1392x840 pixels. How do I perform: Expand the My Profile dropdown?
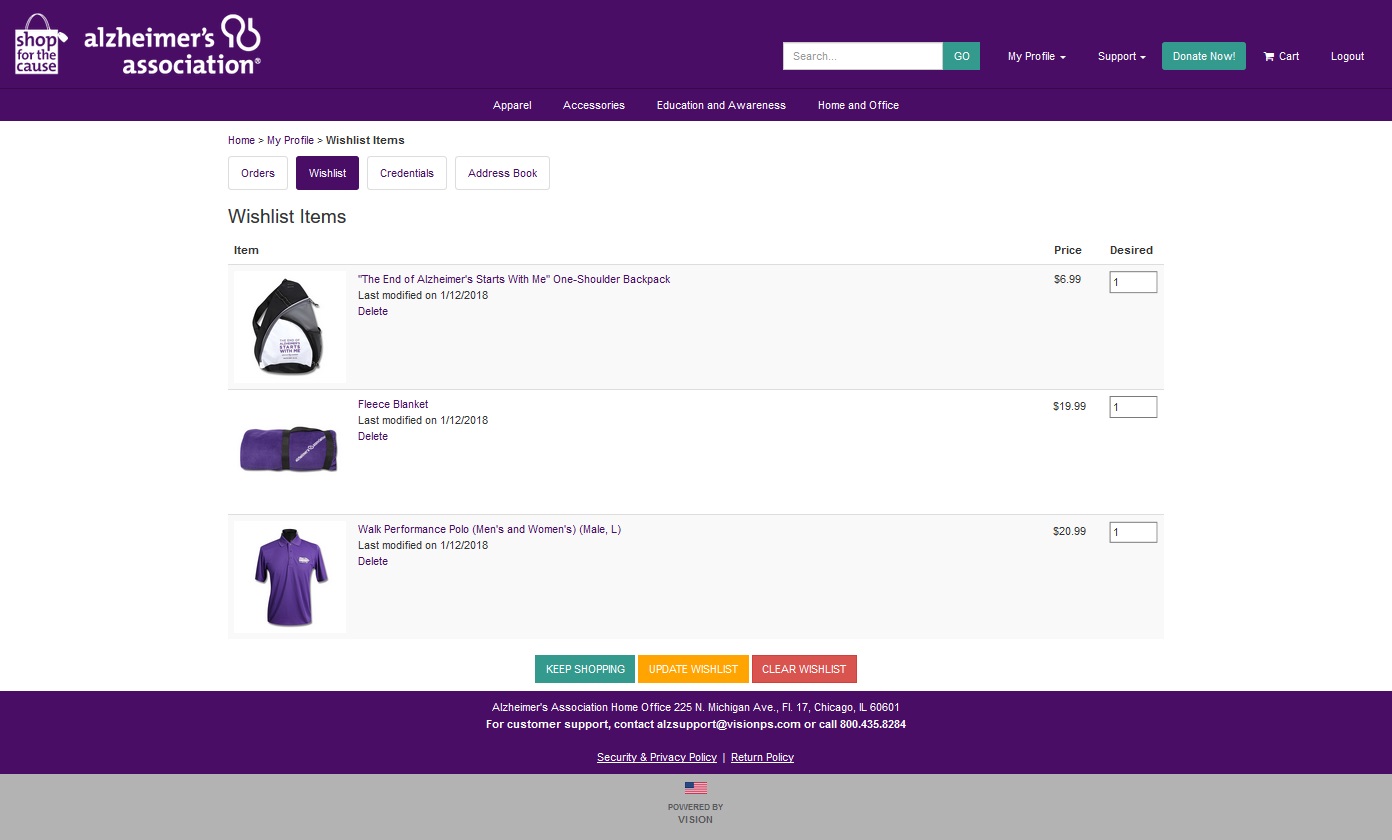click(x=1036, y=56)
